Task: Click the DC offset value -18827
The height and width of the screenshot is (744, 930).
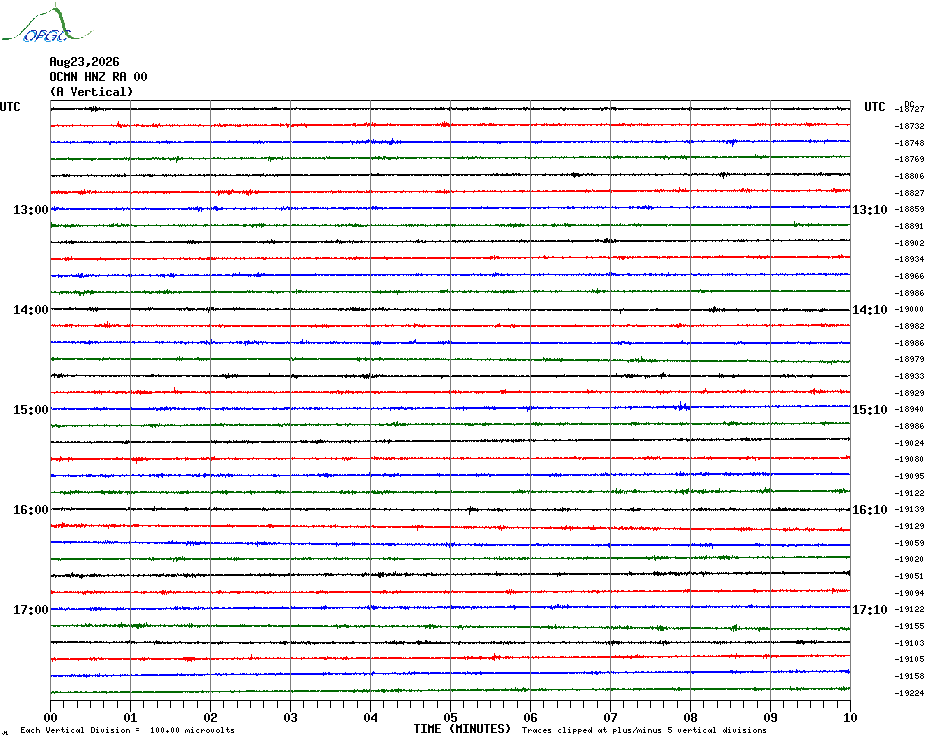Action: tap(909, 193)
